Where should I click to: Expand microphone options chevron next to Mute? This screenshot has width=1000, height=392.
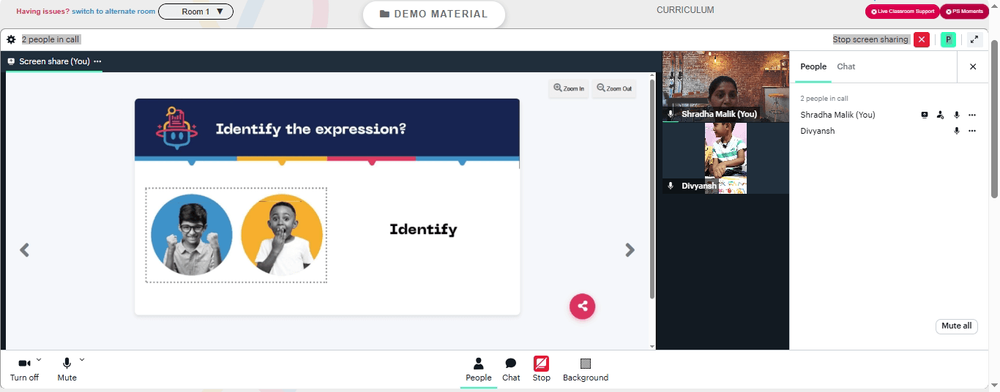[82, 359]
